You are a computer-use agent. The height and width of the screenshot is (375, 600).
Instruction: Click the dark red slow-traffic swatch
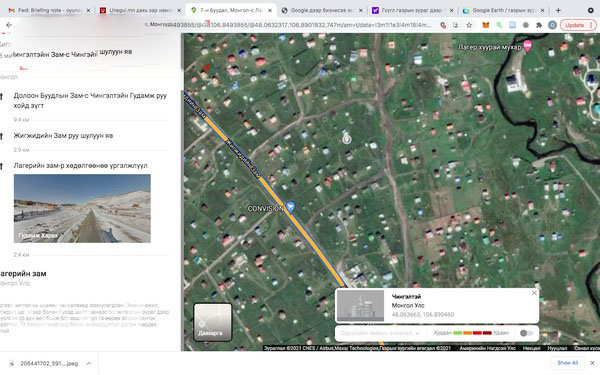click(487, 333)
